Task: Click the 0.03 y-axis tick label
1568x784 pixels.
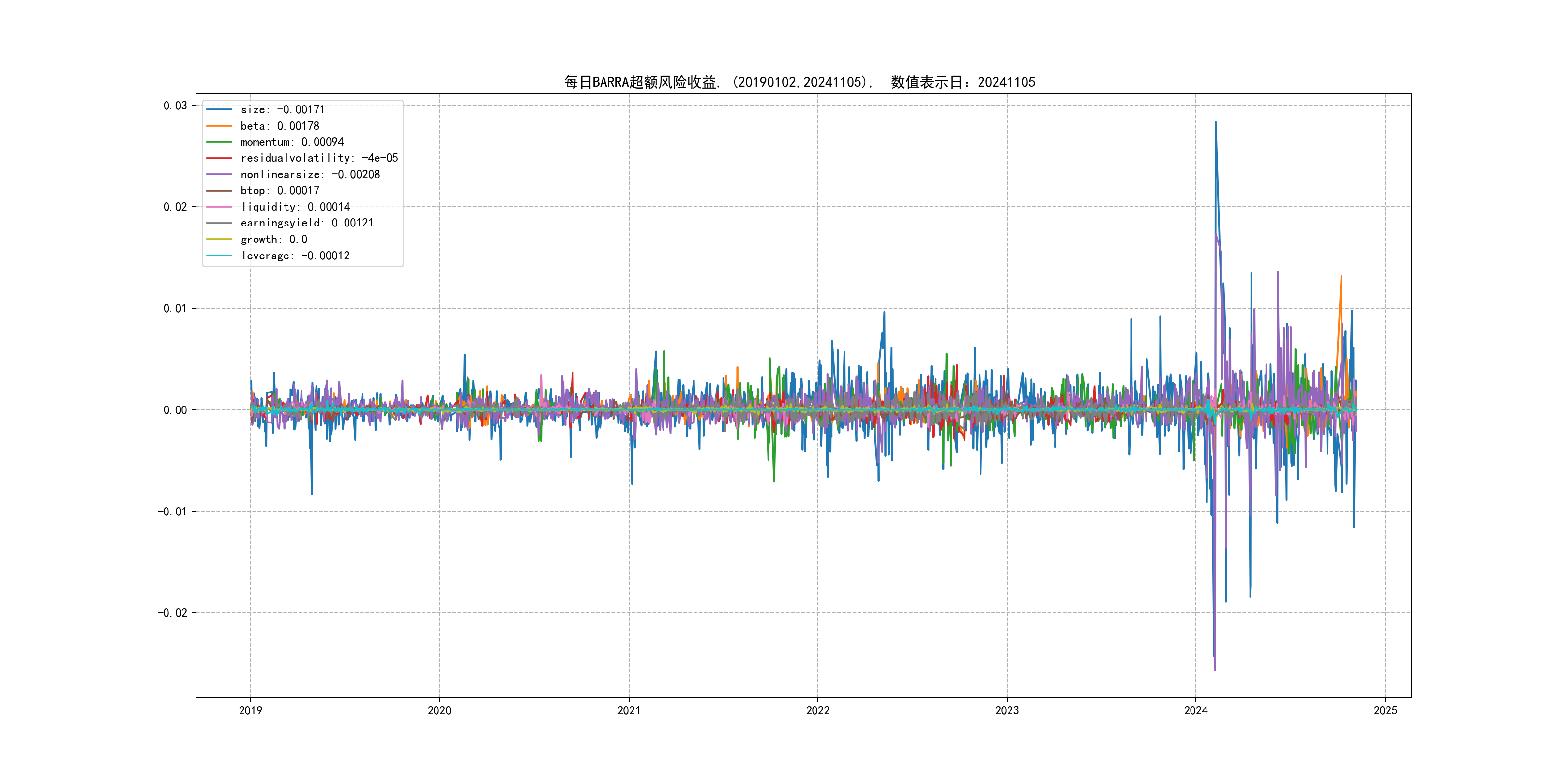Action: 175,106
